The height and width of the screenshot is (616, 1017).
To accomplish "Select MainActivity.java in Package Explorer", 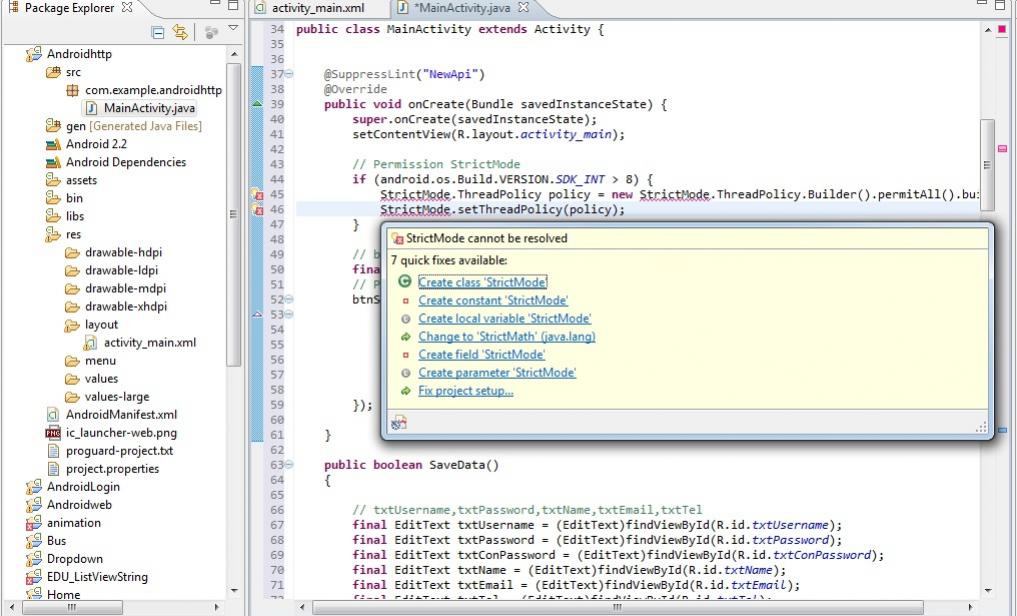I will [x=149, y=108].
